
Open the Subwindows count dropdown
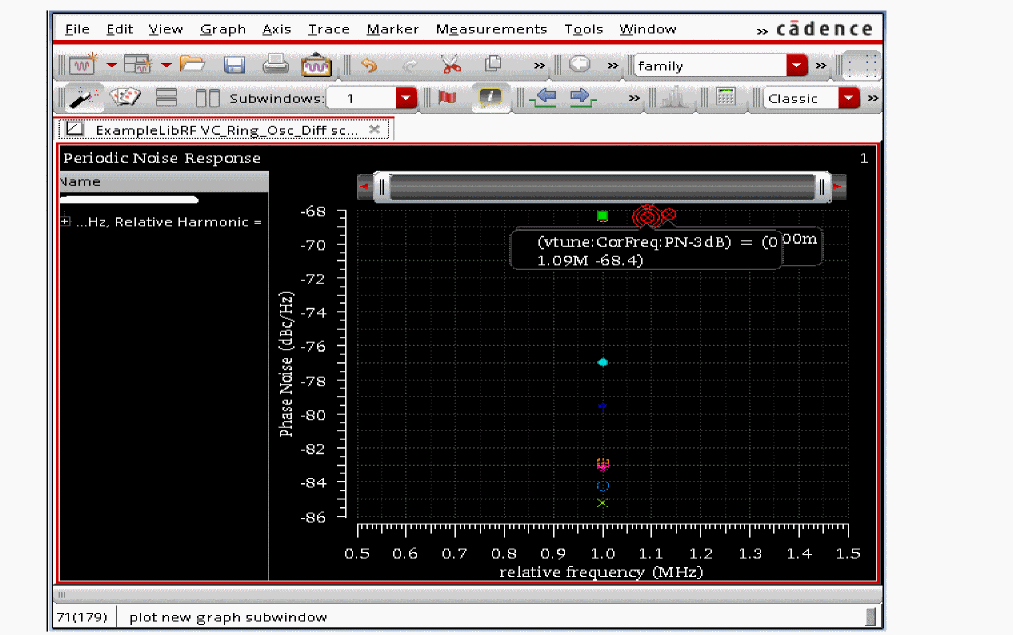tap(405, 98)
